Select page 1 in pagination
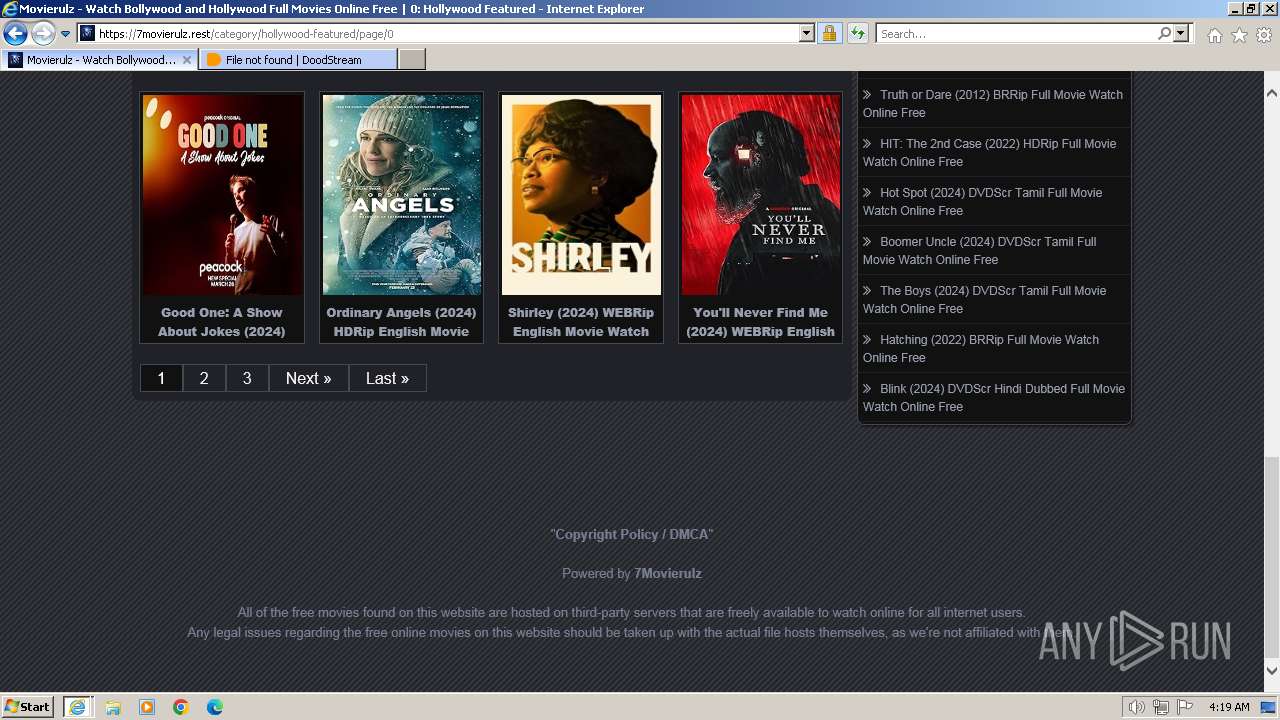This screenshot has width=1280, height=720. click(x=161, y=378)
